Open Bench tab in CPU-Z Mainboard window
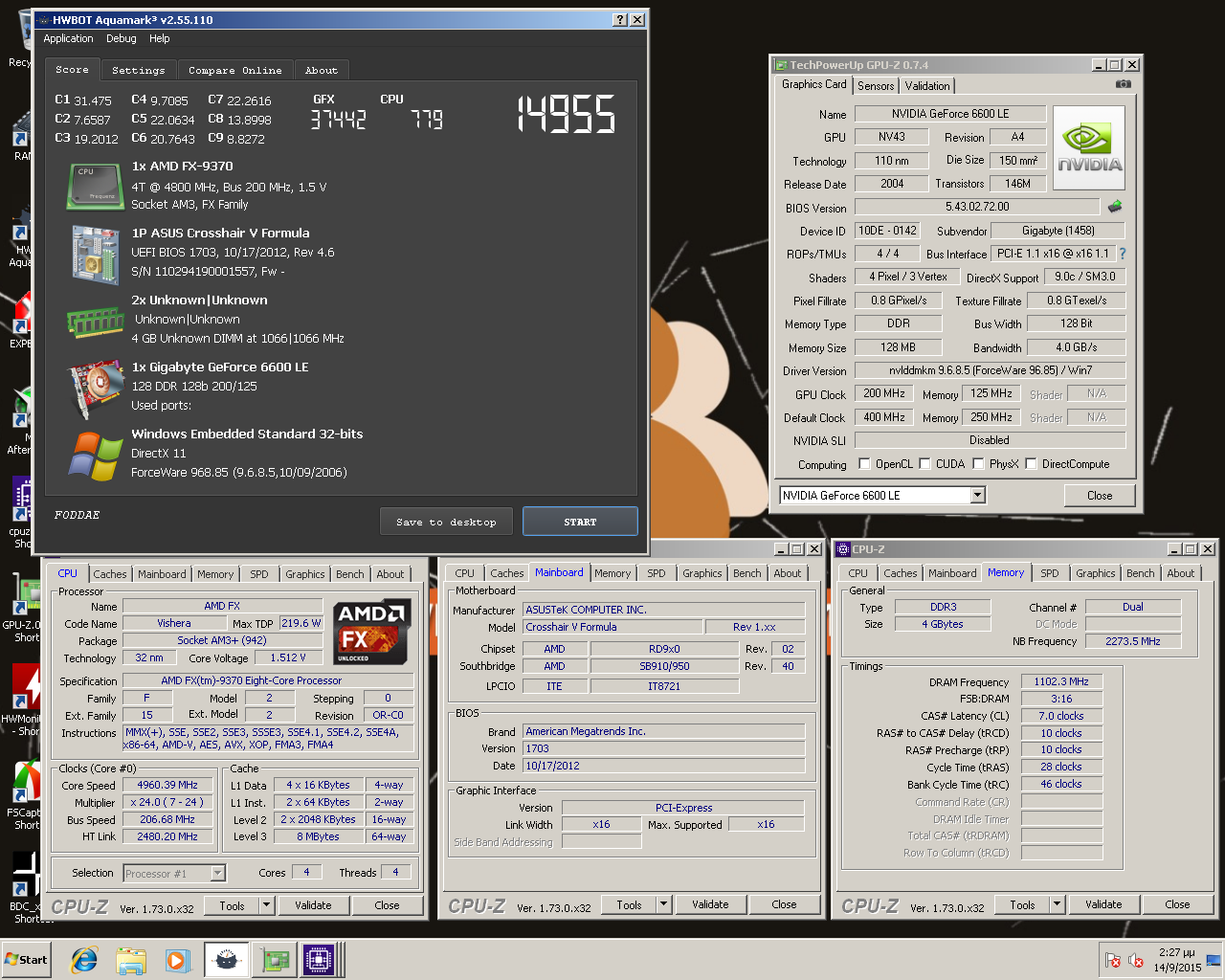The width and height of the screenshot is (1225, 980). point(746,573)
